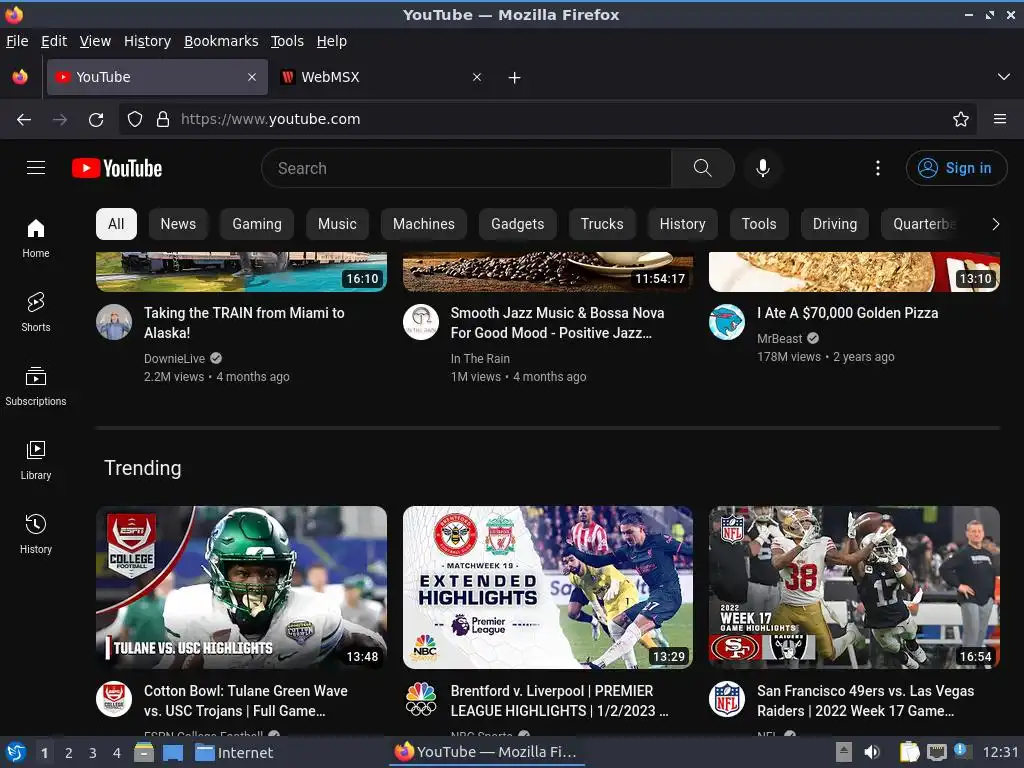Open the MrBeast channel avatar

(x=727, y=322)
